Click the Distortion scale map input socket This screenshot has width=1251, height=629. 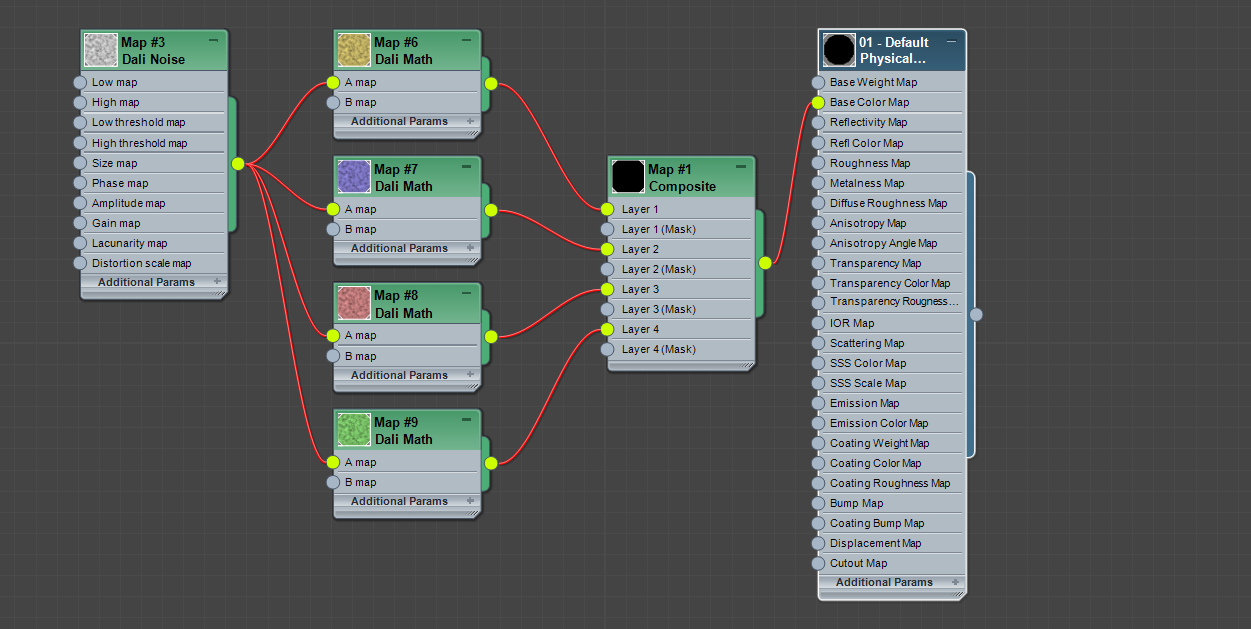pyautogui.click(x=80, y=263)
